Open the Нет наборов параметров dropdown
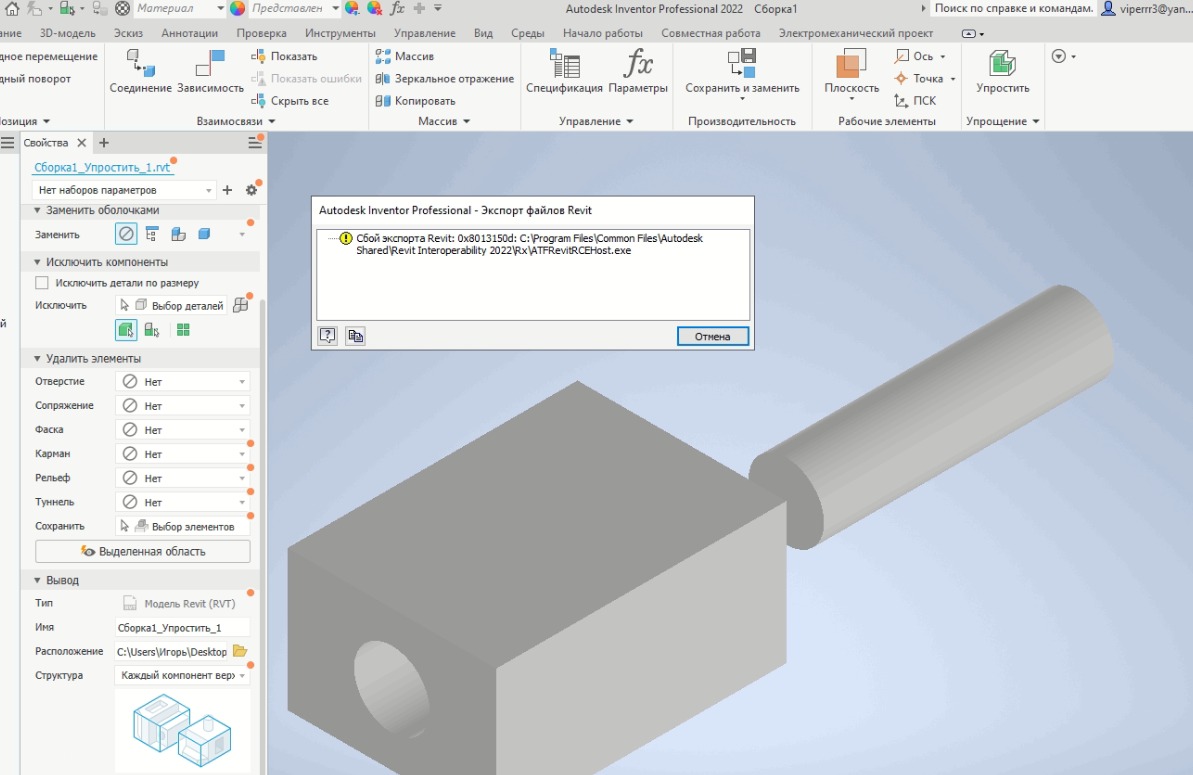The image size is (1193, 775). tap(124, 190)
